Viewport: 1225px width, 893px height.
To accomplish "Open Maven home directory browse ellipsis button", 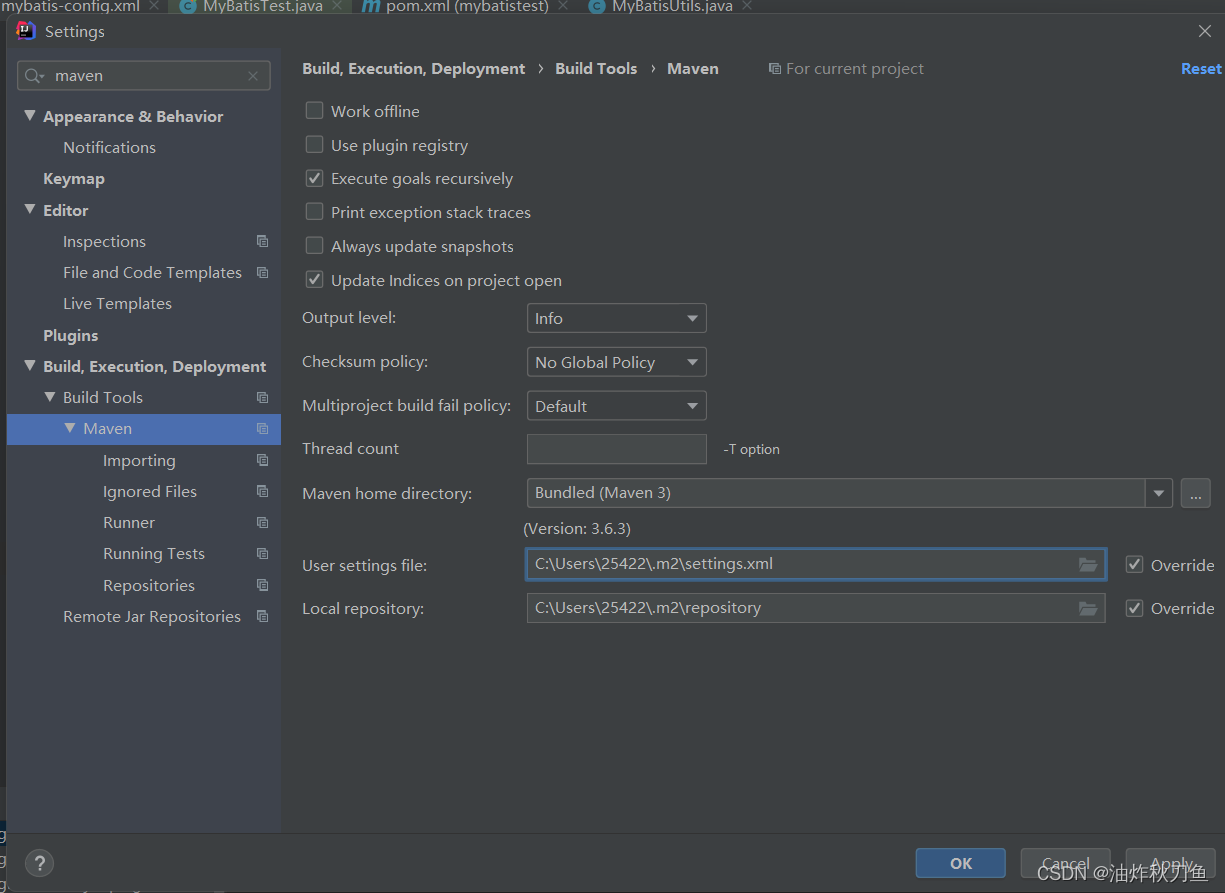I will (x=1196, y=493).
